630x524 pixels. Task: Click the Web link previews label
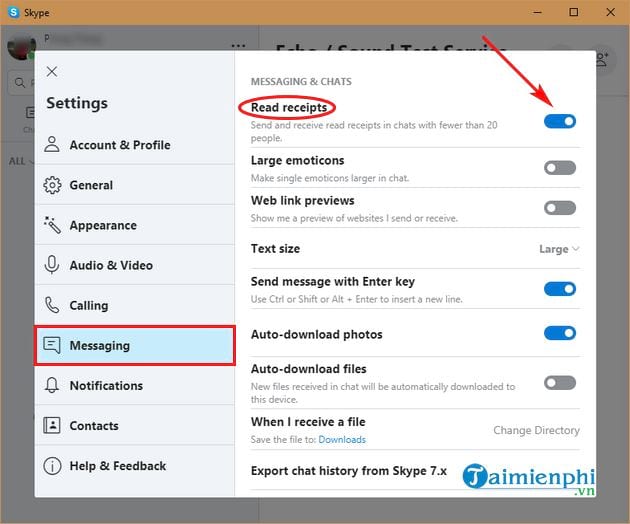click(303, 201)
